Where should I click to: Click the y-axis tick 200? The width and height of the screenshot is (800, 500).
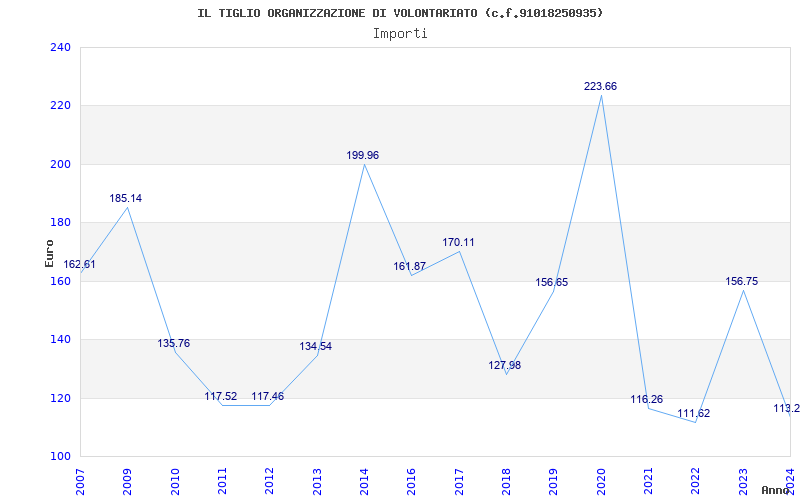pos(60,164)
